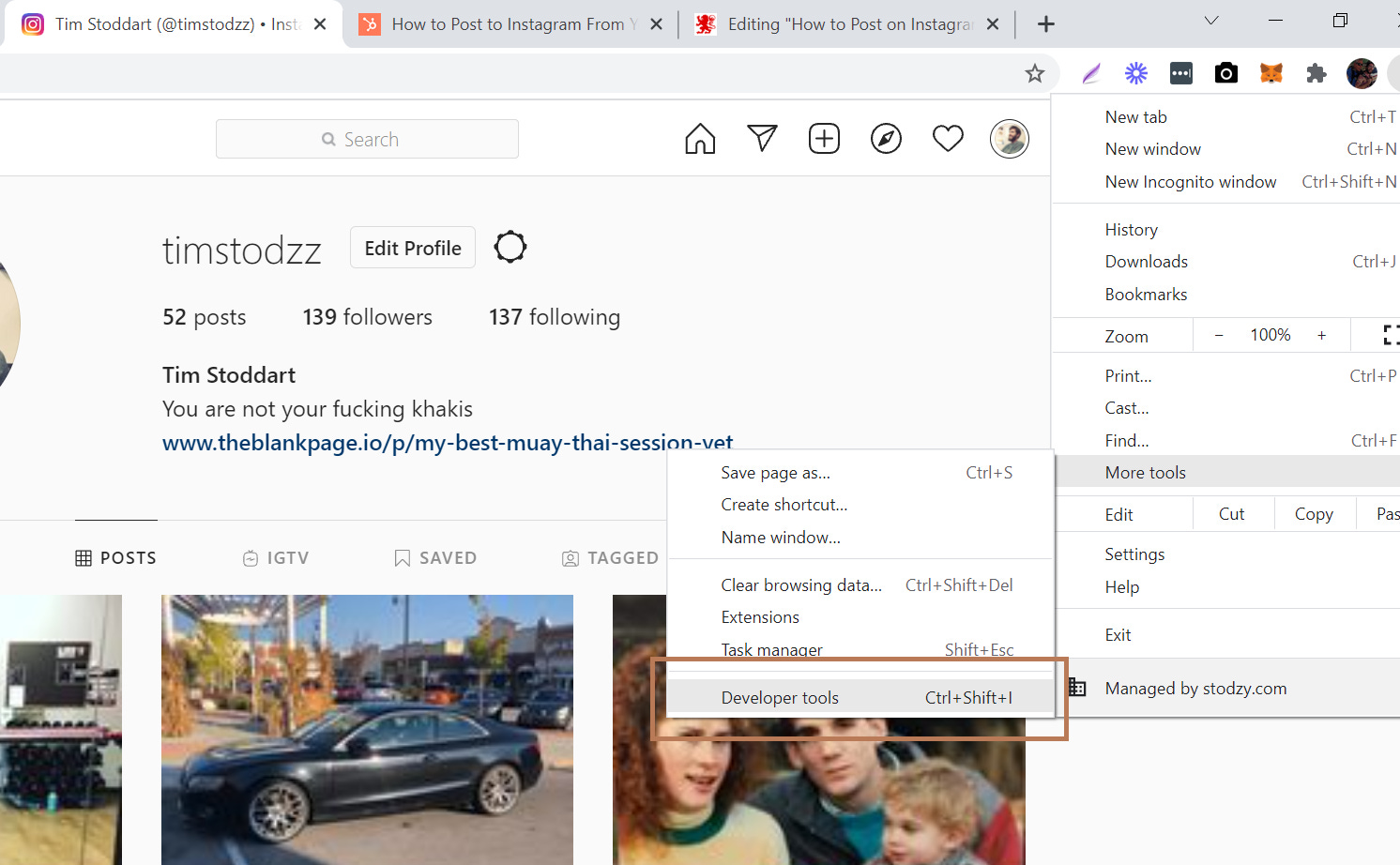Select the SAVED profile tab
The height and width of the screenshot is (865, 1400).
[x=436, y=558]
